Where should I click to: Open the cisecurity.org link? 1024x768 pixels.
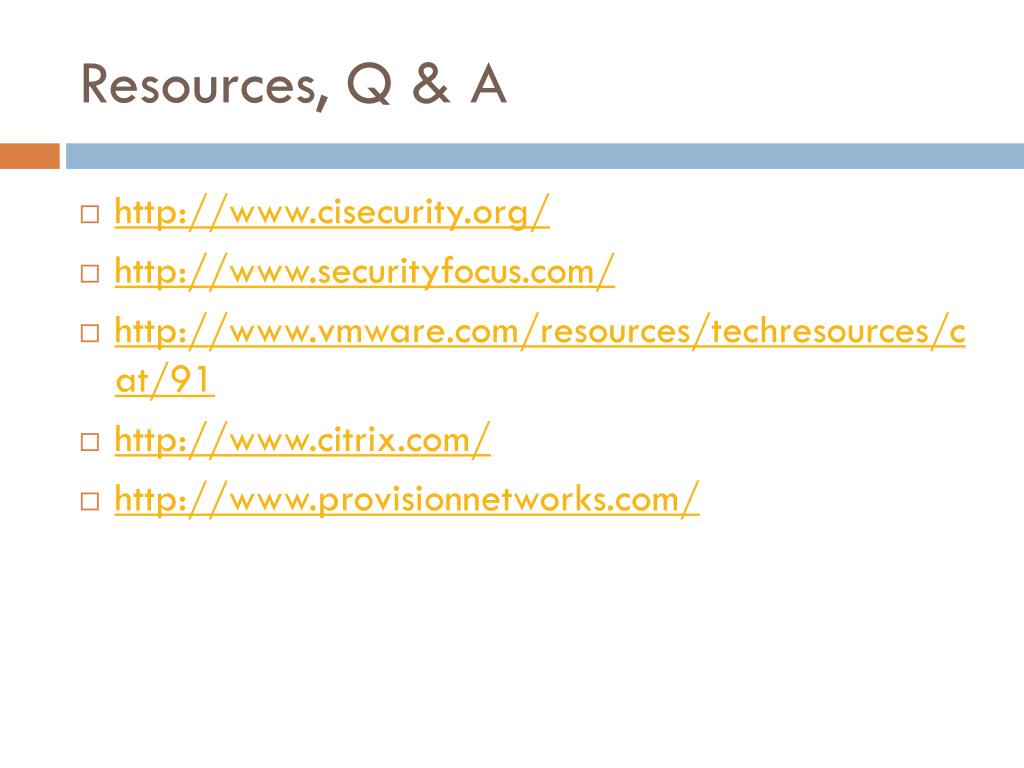332,212
